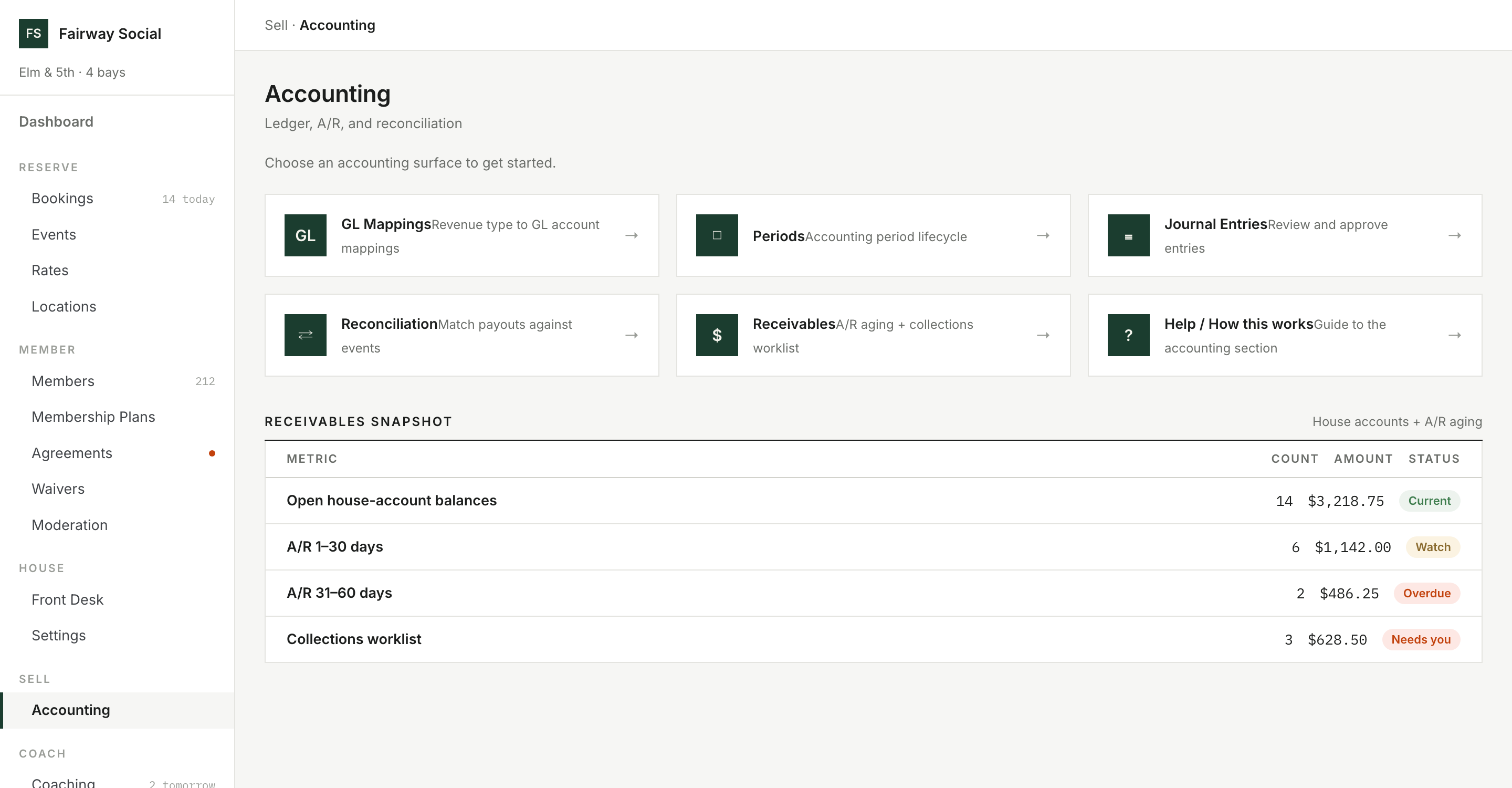Click the Help question mark icon
Viewport: 1512px width, 788px height.
tap(1128, 335)
